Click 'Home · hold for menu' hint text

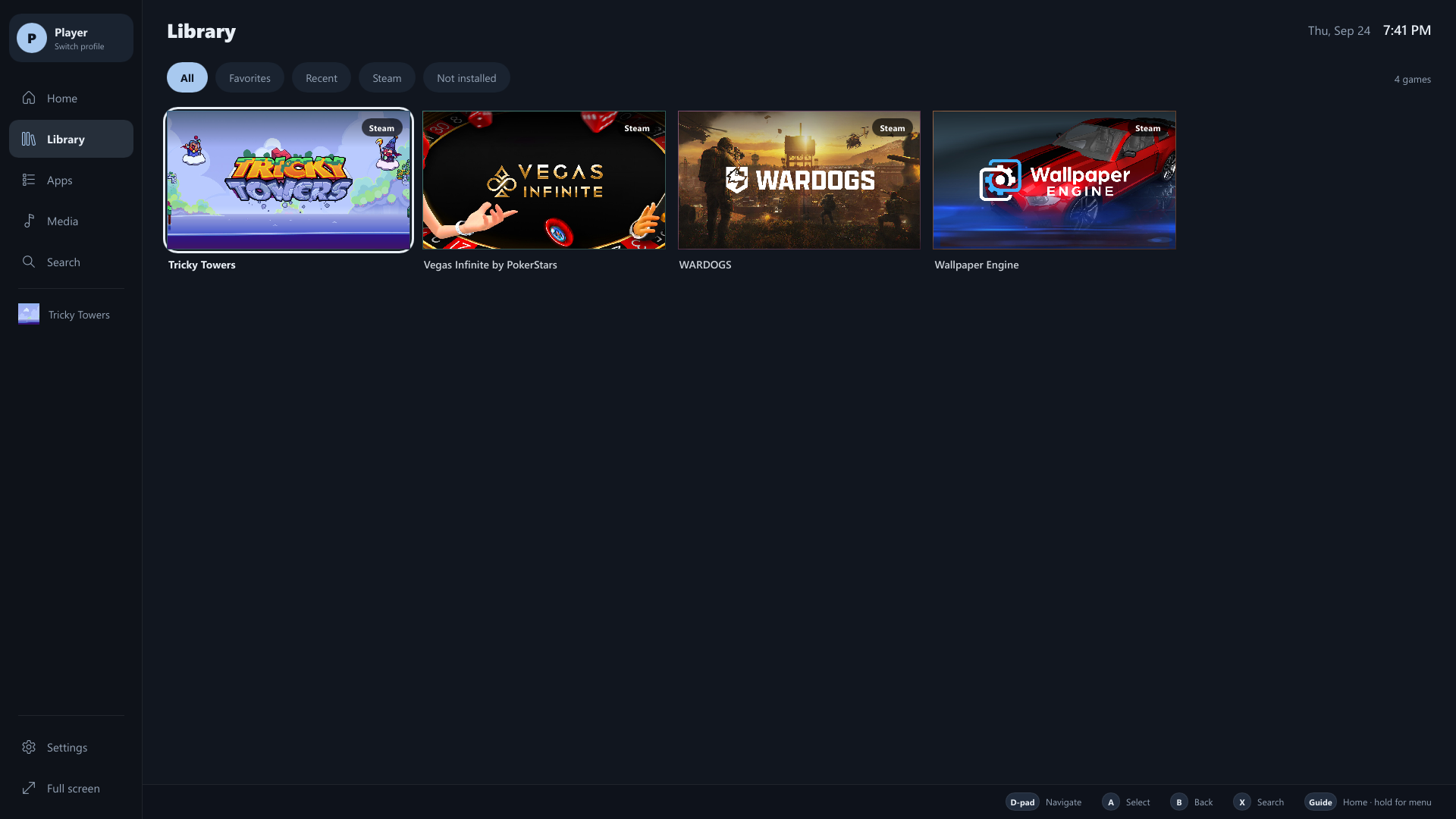click(x=1387, y=802)
